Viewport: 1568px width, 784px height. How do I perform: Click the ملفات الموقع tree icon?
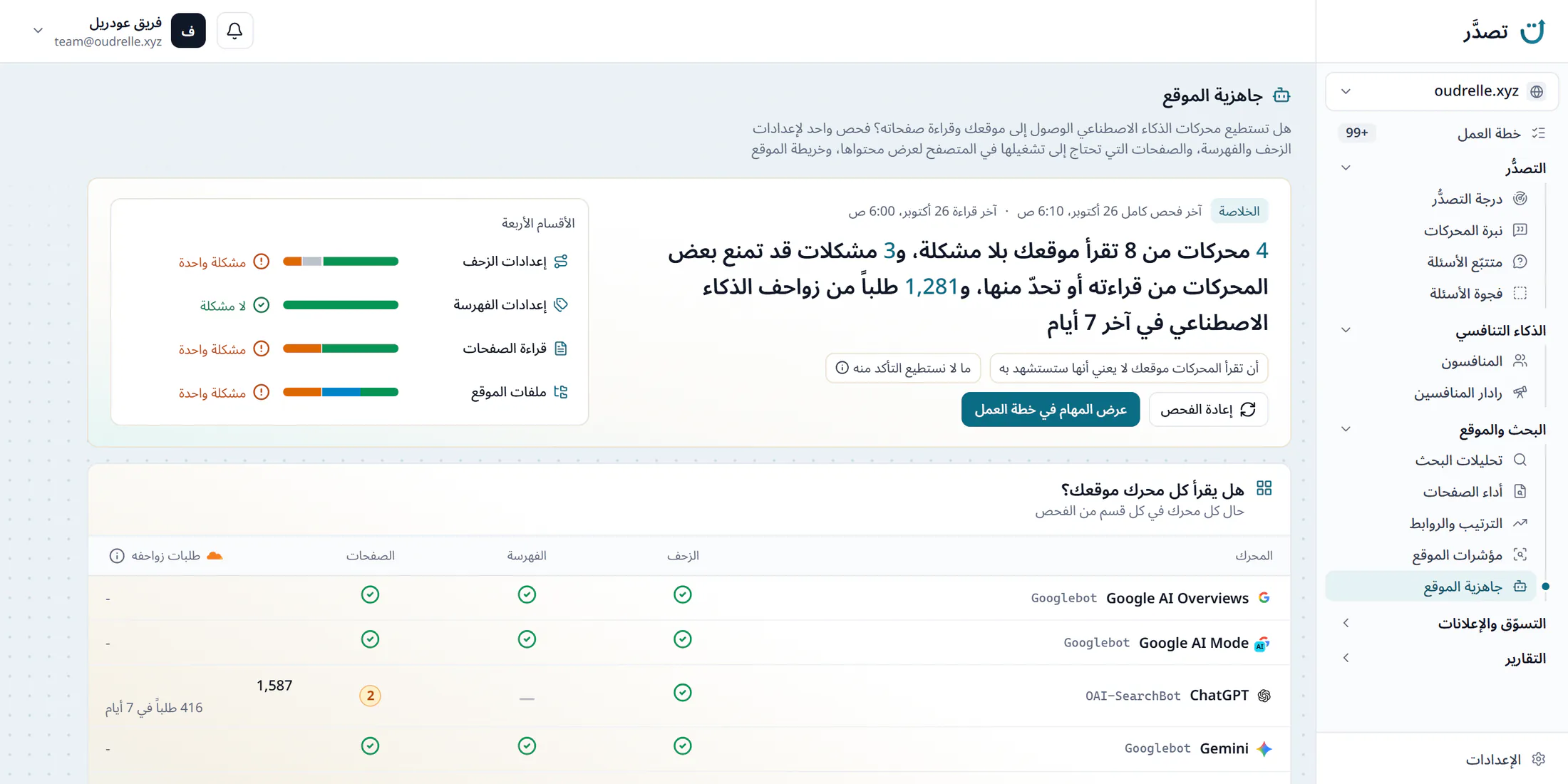tap(561, 392)
